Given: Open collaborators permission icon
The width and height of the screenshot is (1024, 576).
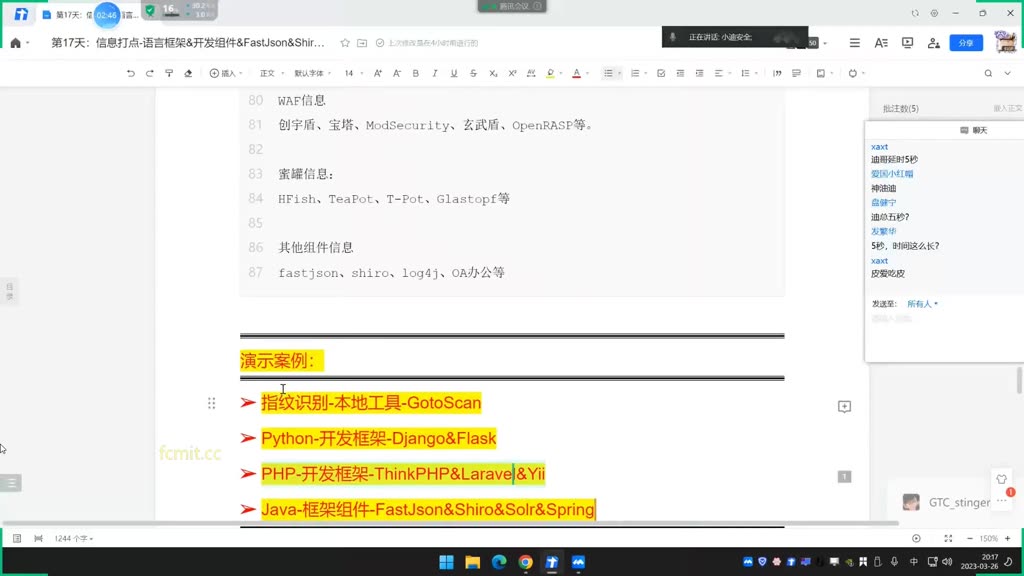Looking at the screenshot, I should 934,43.
